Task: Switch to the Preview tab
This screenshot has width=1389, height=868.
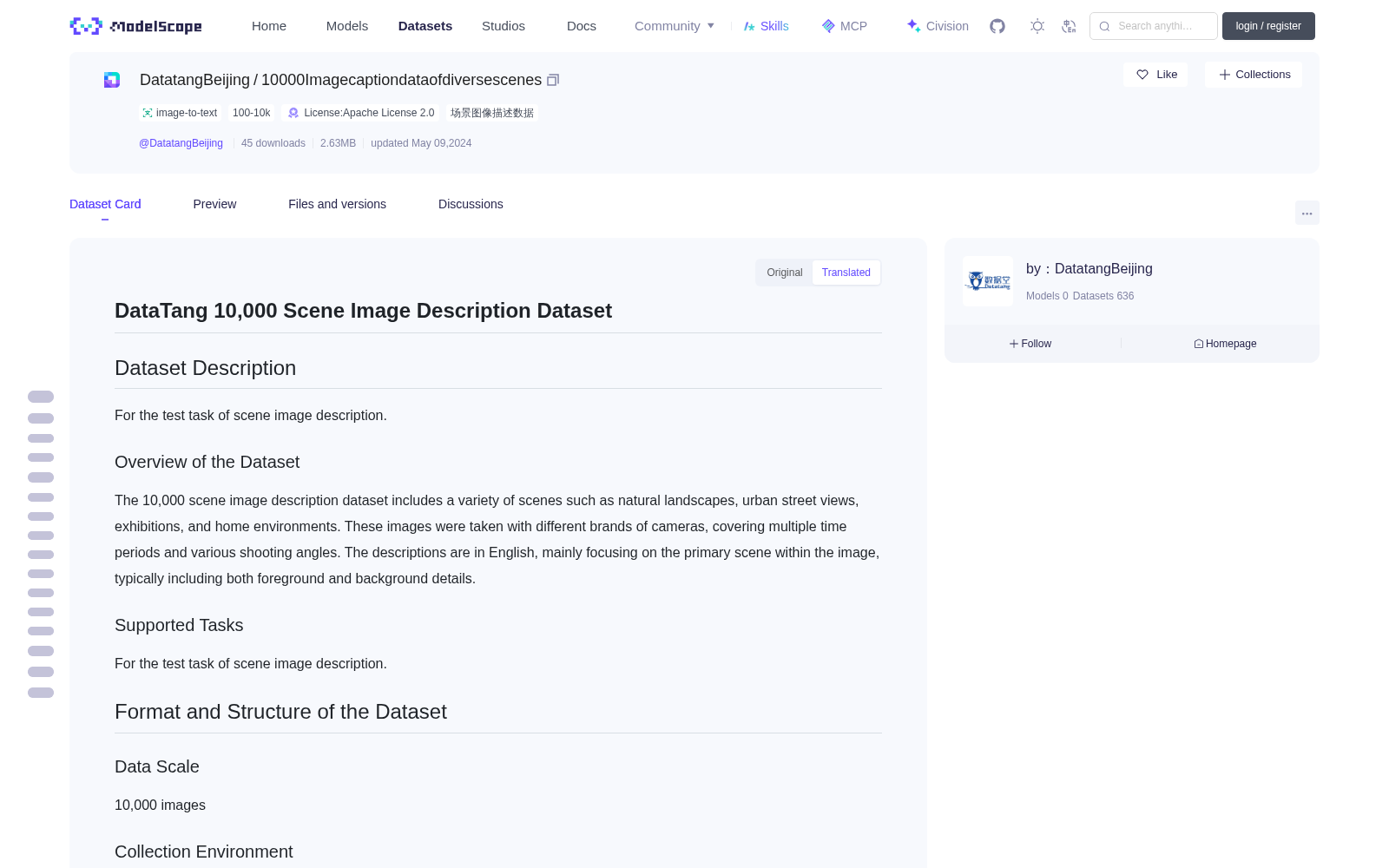Action: pyautogui.click(x=214, y=204)
